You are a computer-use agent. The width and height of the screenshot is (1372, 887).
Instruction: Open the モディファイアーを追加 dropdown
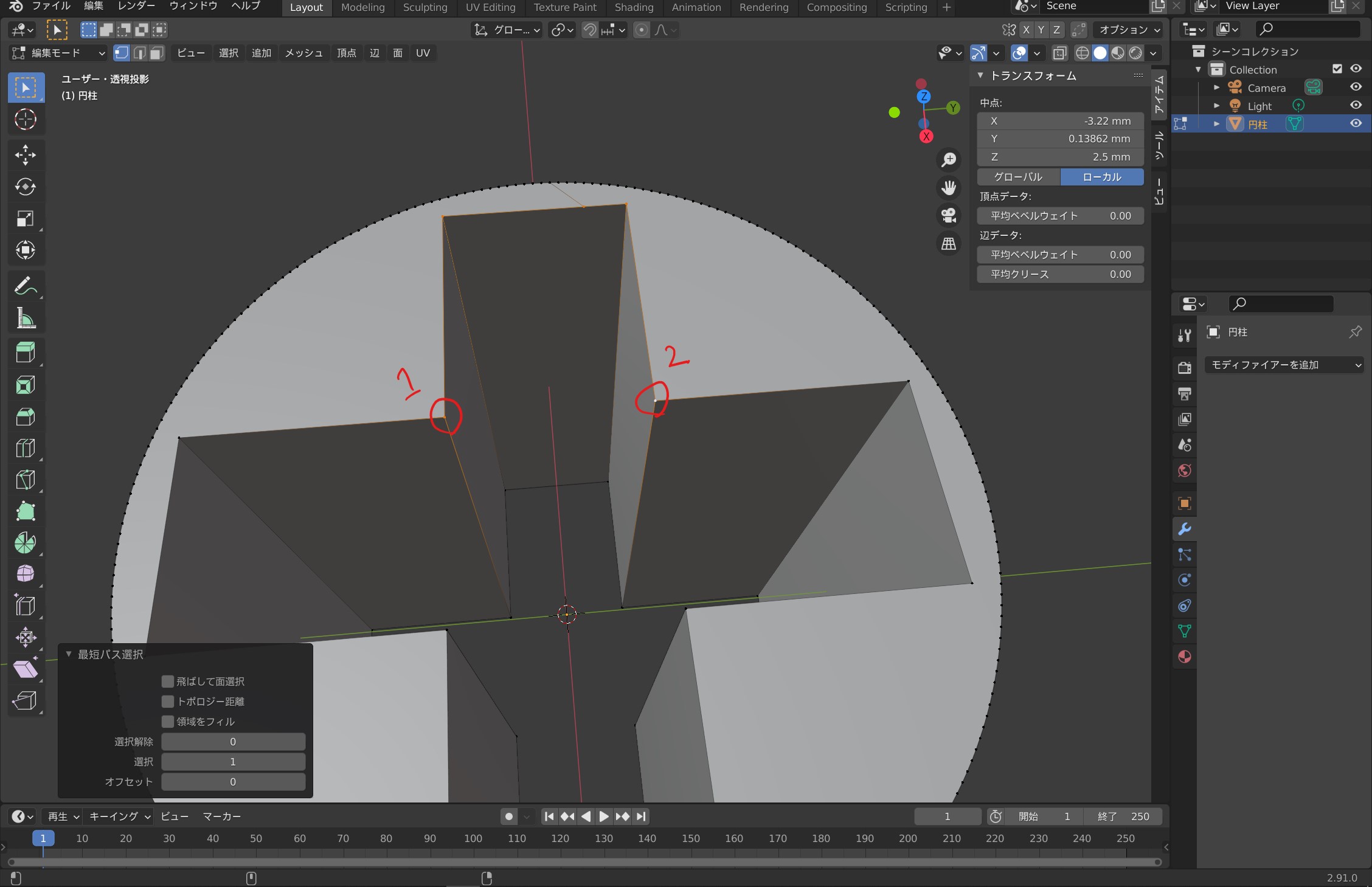coord(1284,365)
